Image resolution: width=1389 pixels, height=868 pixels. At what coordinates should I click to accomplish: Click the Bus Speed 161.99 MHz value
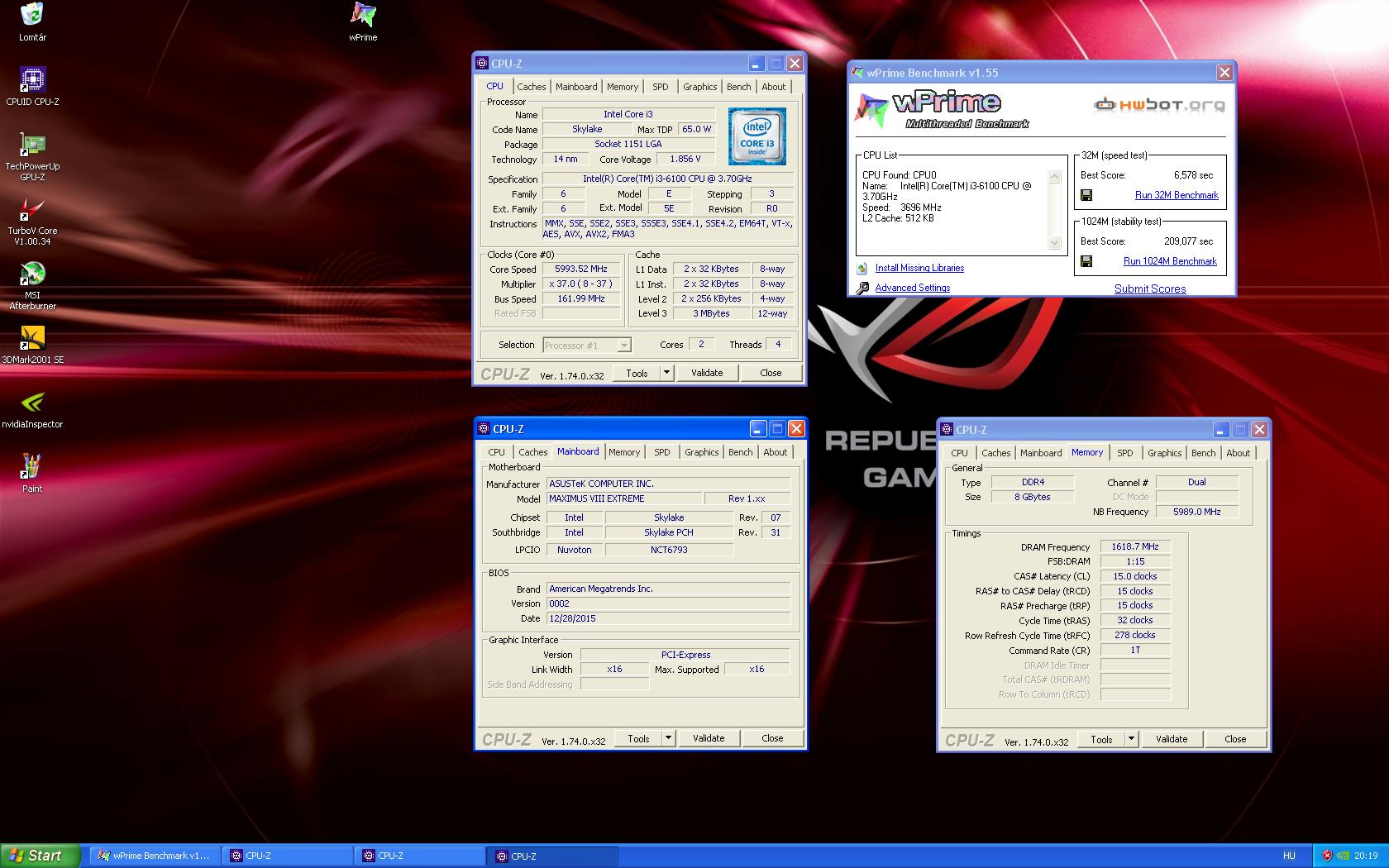pos(581,298)
